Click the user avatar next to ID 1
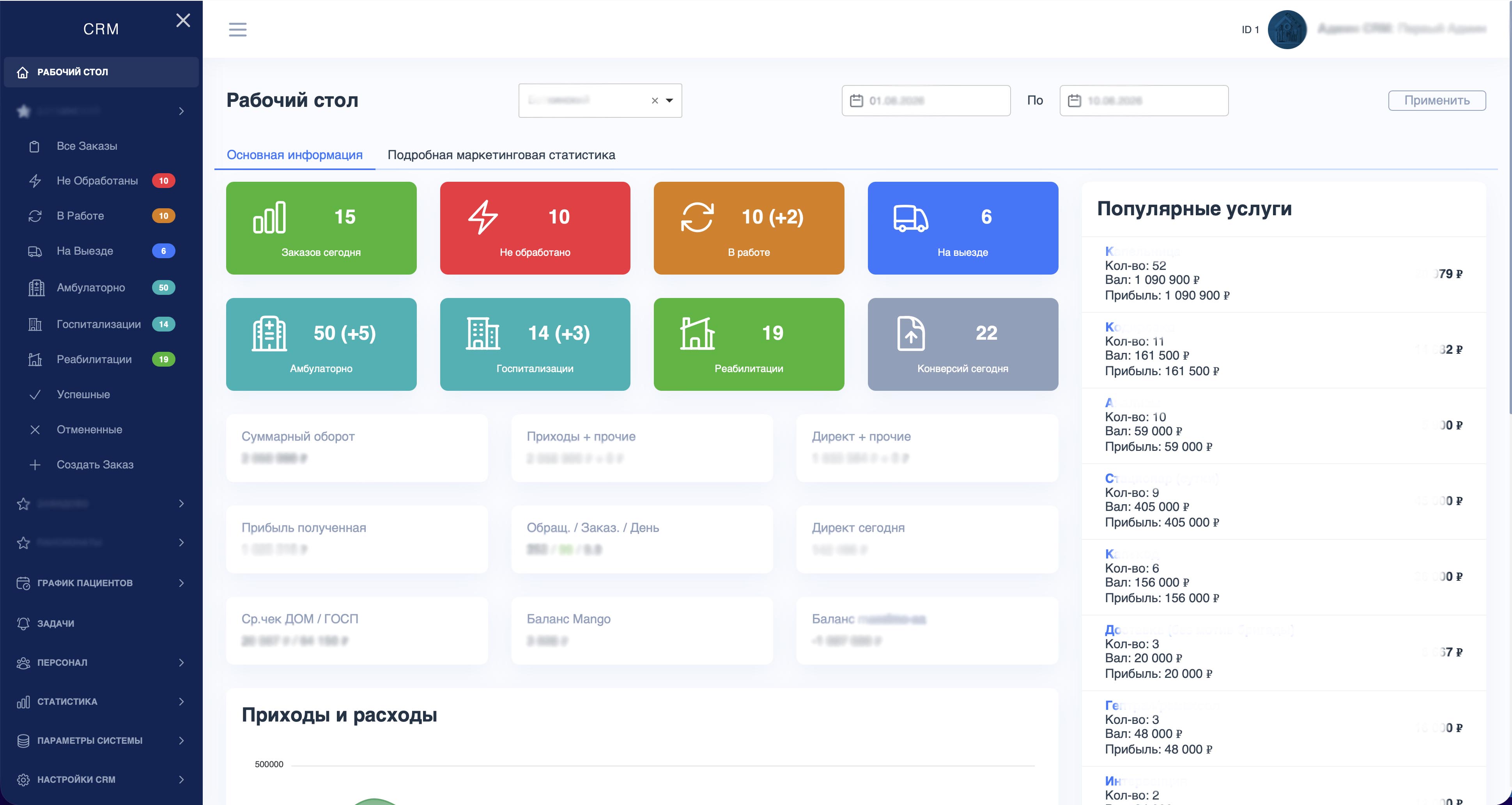This screenshot has height=805, width=1512. [x=1287, y=29]
